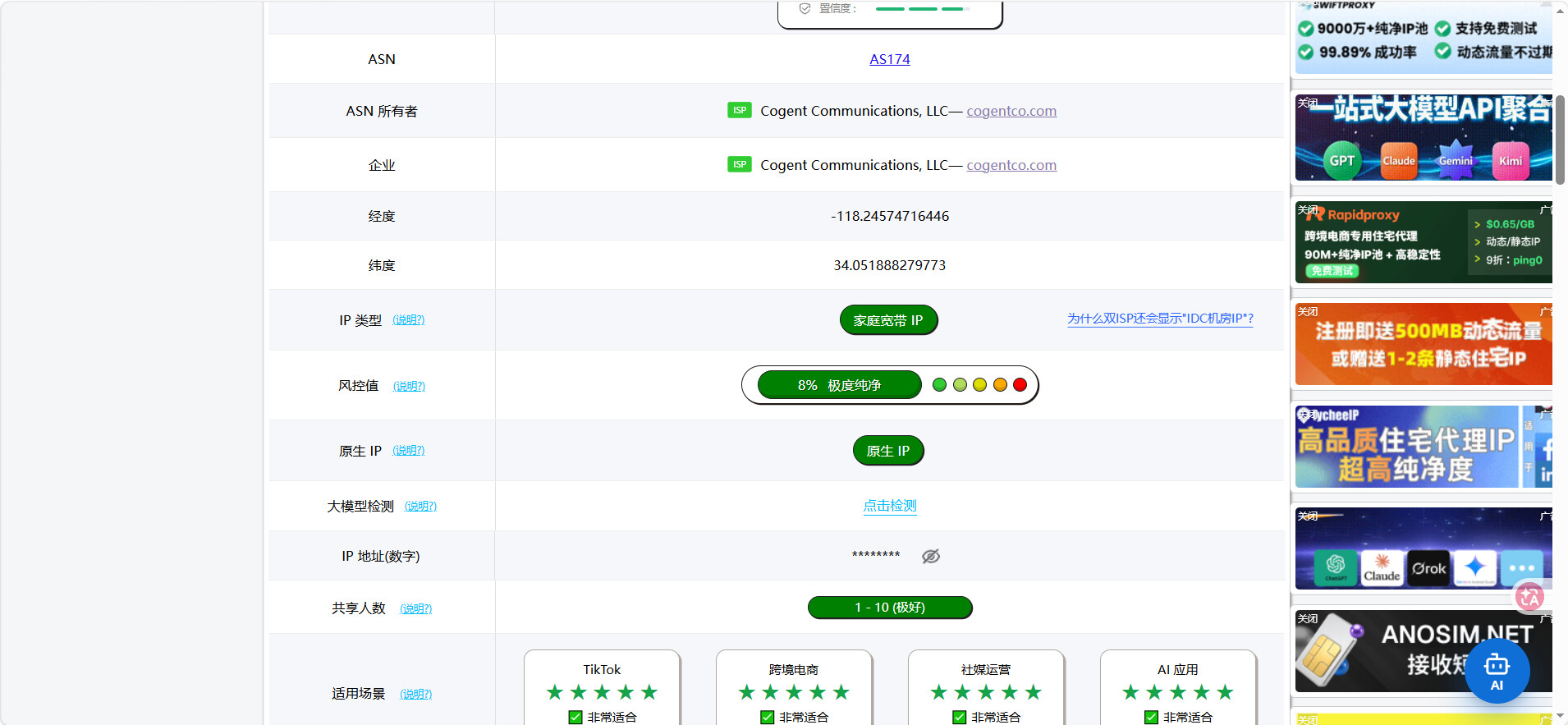Close the ANOSIM.NET advertisement
Screen dimensions: 1568x725
(x=1308, y=618)
